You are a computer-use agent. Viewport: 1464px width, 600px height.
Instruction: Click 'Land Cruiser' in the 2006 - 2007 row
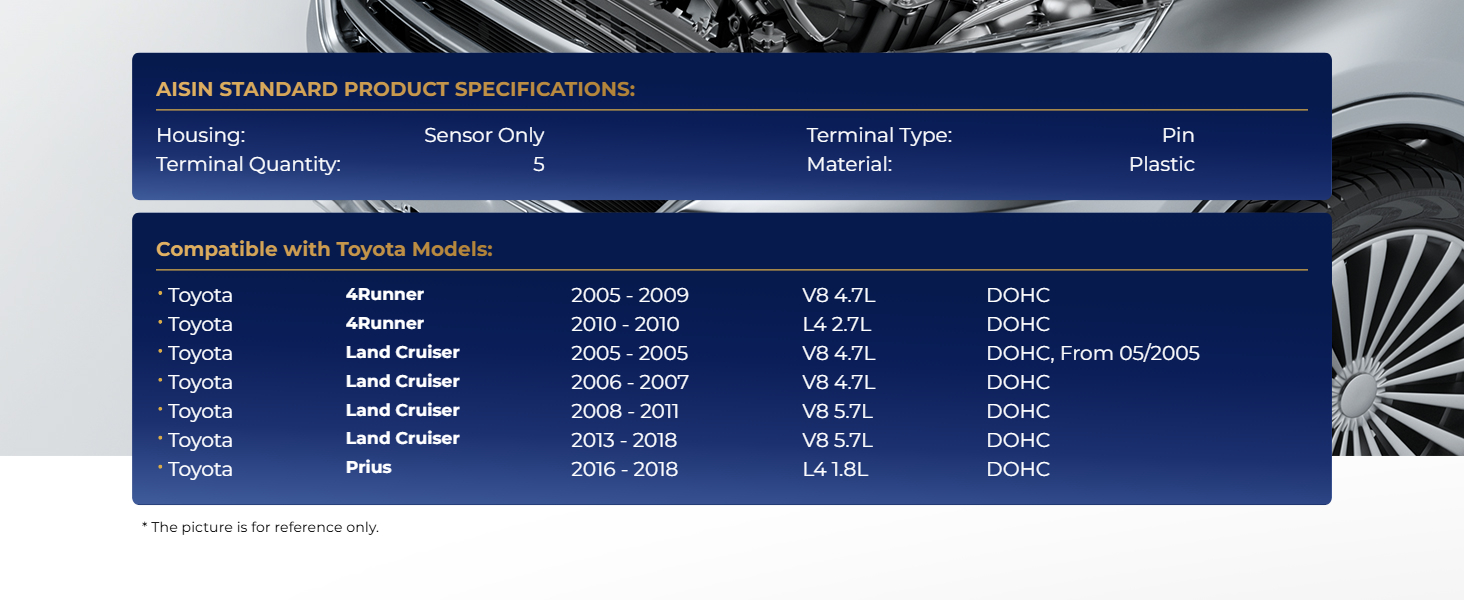pyautogui.click(x=403, y=382)
